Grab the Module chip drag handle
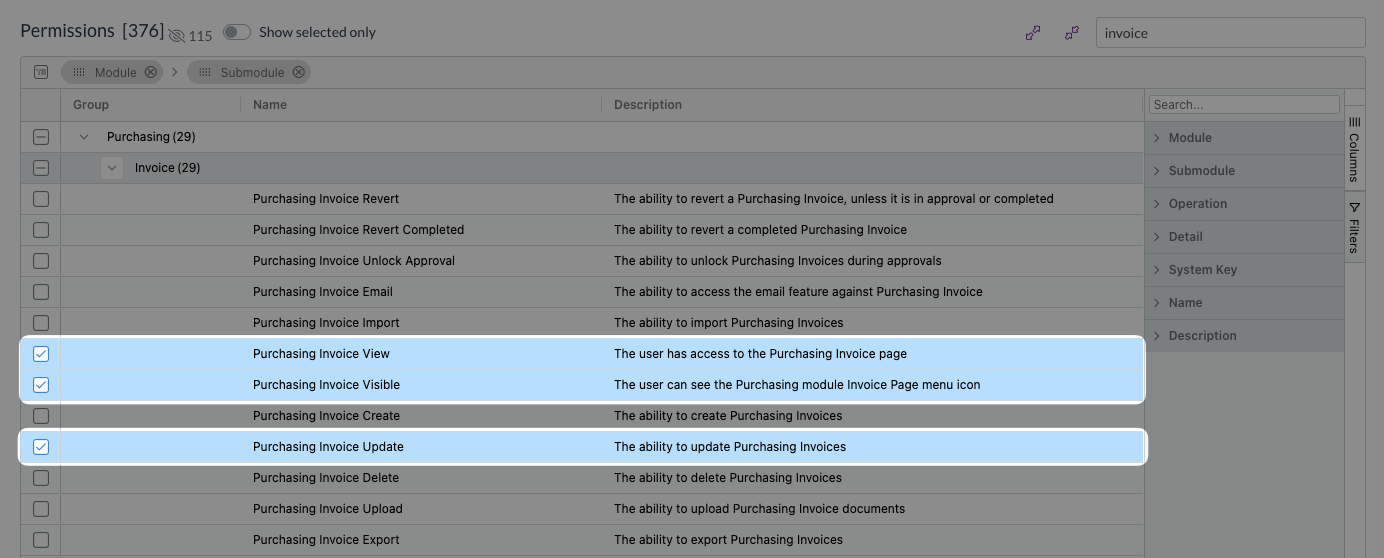1384x558 pixels. pyautogui.click(x=78, y=72)
